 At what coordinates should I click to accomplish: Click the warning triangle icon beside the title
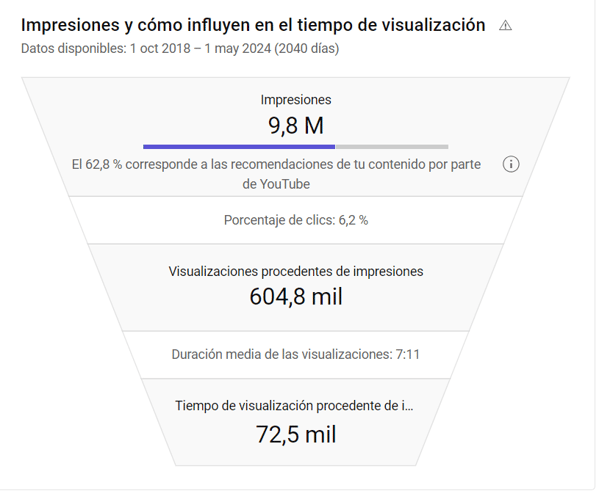tap(505, 26)
